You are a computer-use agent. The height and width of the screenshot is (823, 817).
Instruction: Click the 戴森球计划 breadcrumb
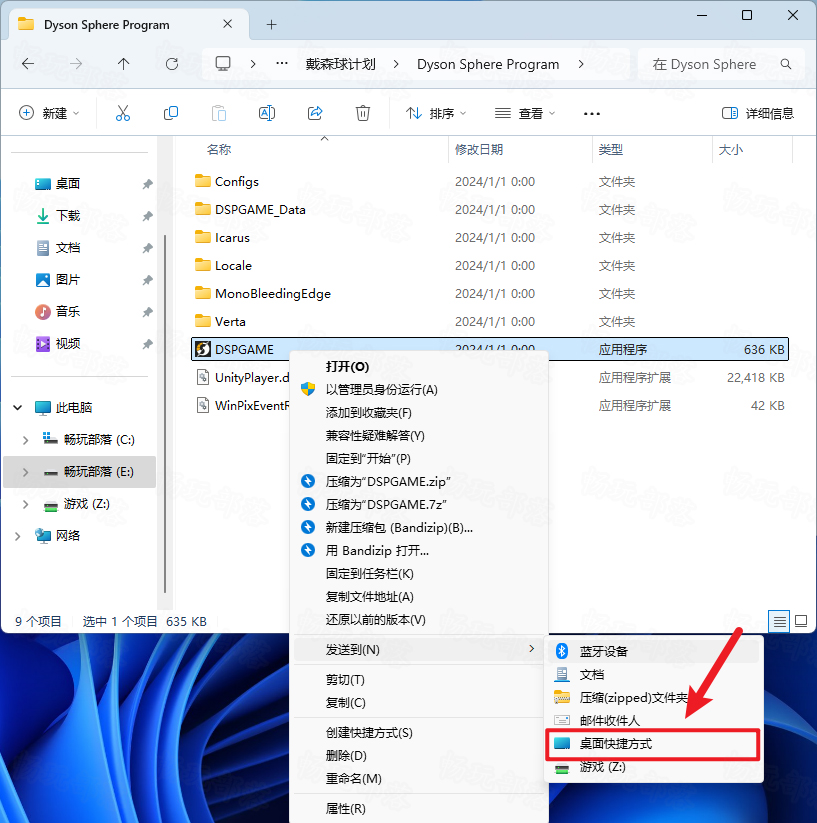[341, 64]
